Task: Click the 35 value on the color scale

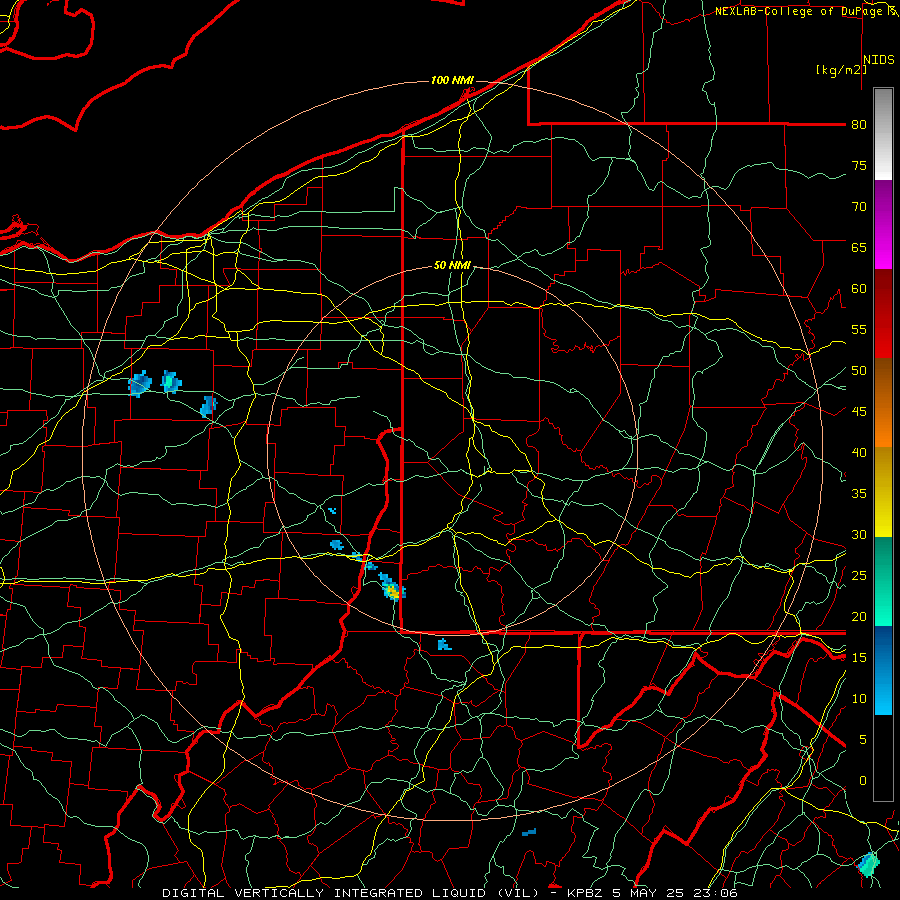Action: pos(859,494)
